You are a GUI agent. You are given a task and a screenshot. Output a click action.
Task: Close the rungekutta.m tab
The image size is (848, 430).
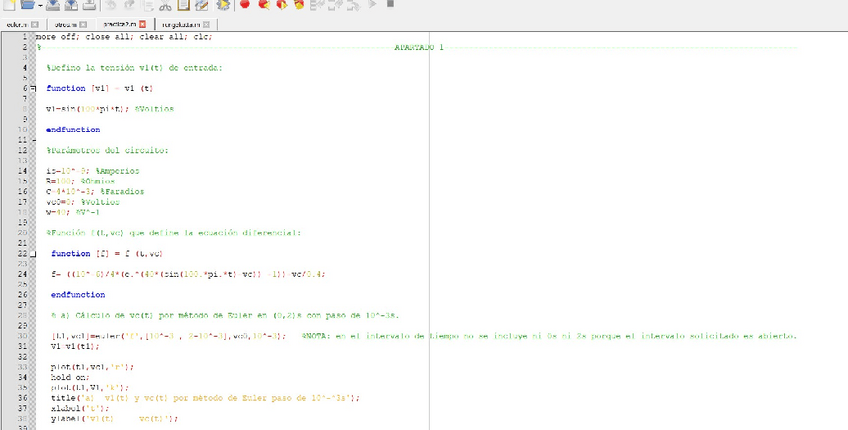tap(208, 22)
